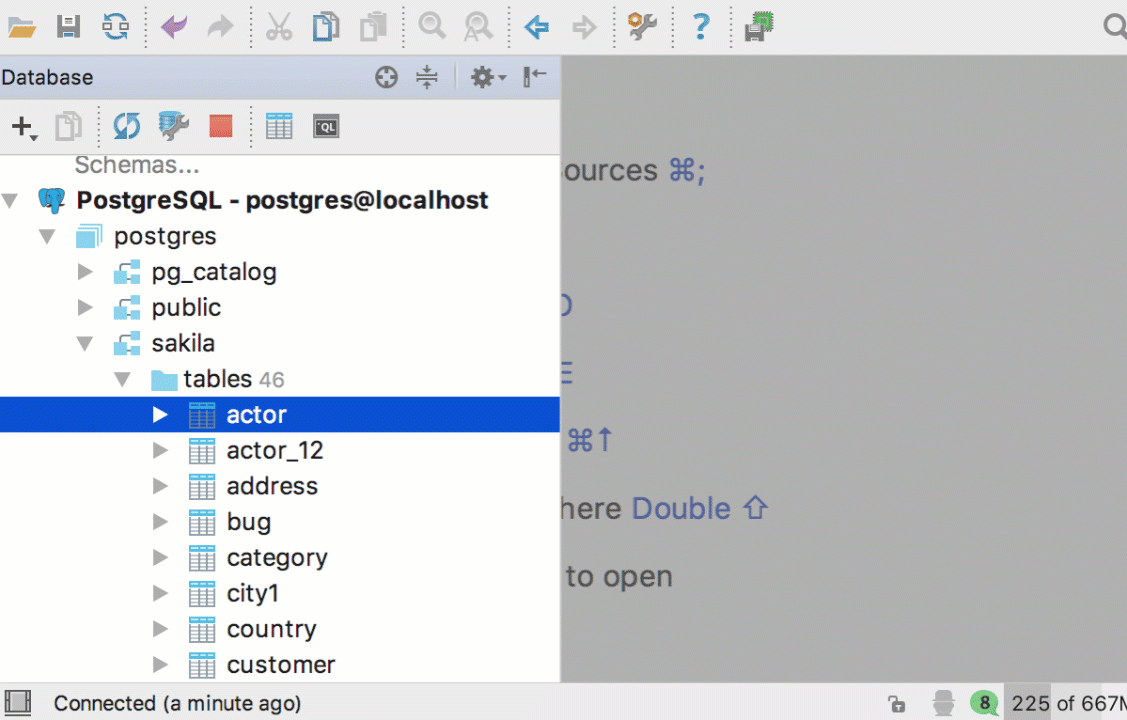The image size is (1127, 720).
Task: Open the inspector hat icon in status bar
Action: 942,703
